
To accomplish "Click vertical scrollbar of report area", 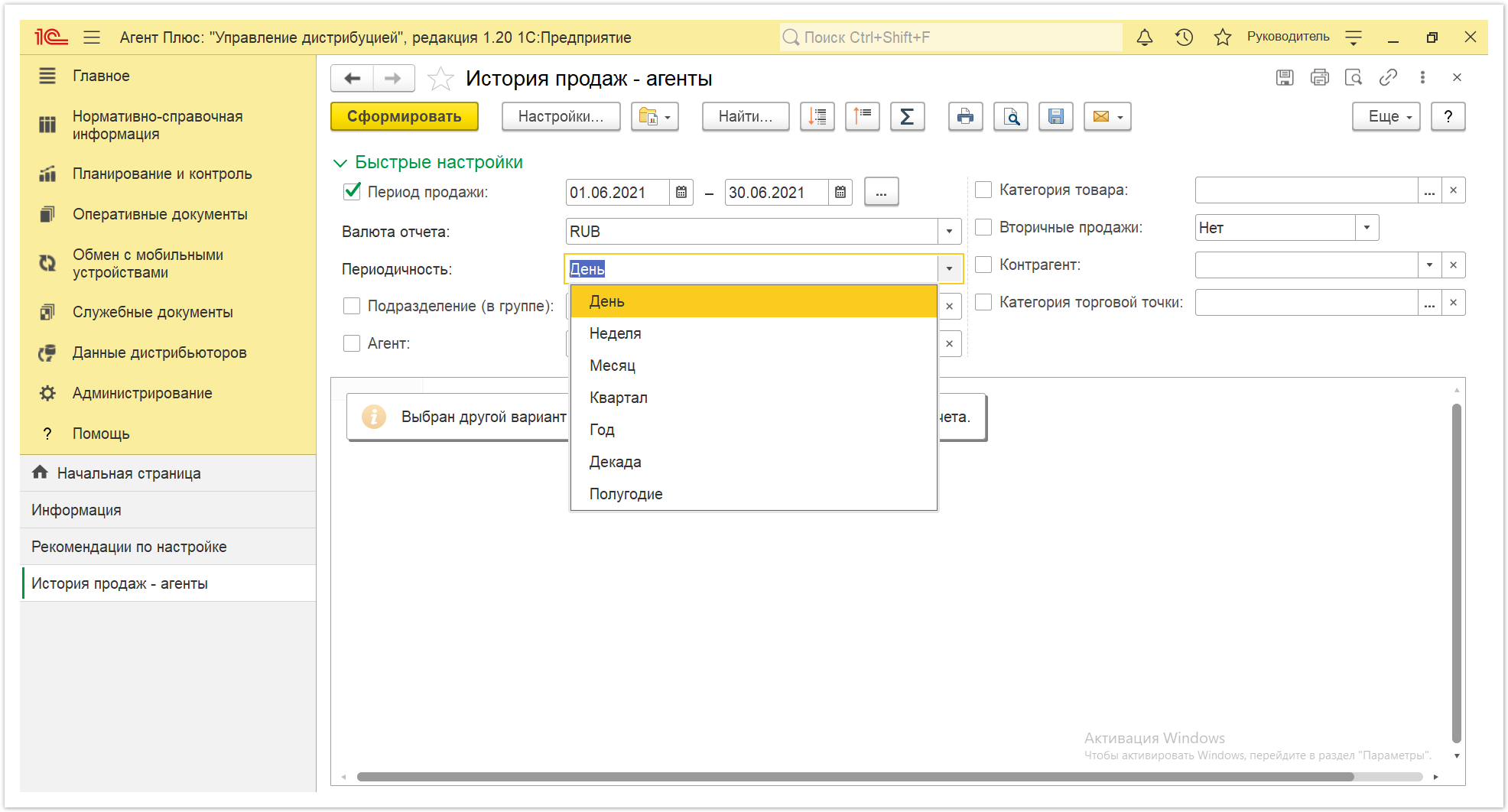I will pyautogui.click(x=1457, y=573).
